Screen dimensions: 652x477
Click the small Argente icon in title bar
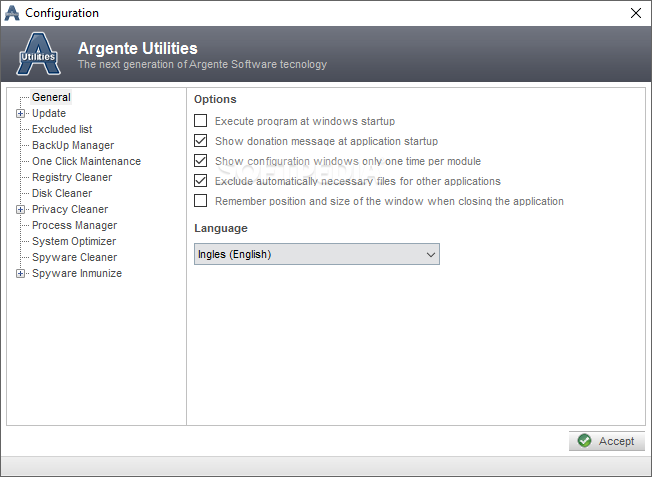(x=12, y=13)
